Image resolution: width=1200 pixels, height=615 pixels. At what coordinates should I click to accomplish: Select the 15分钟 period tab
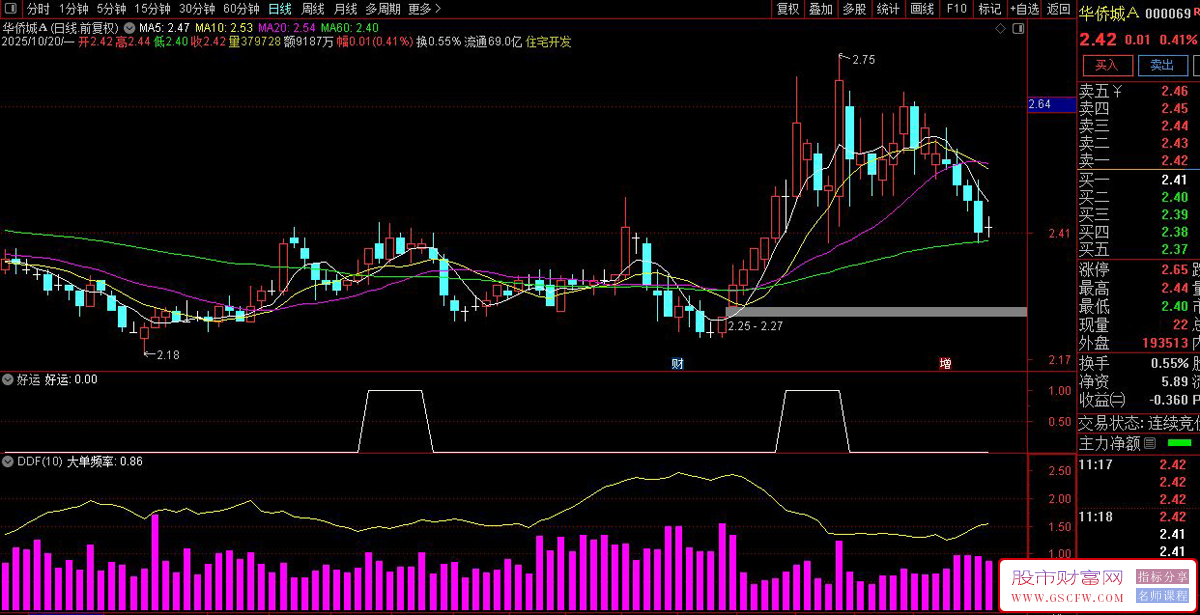(152, 9)
